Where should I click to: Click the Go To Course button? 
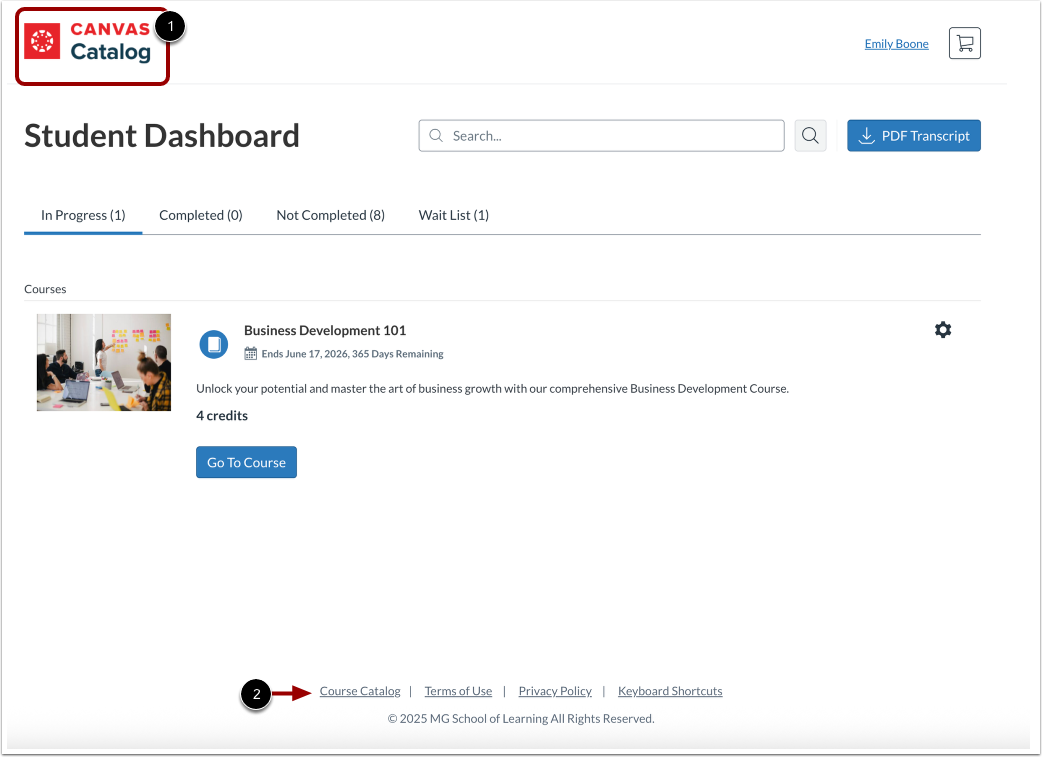pyautogui.click(x=246, y=462)
